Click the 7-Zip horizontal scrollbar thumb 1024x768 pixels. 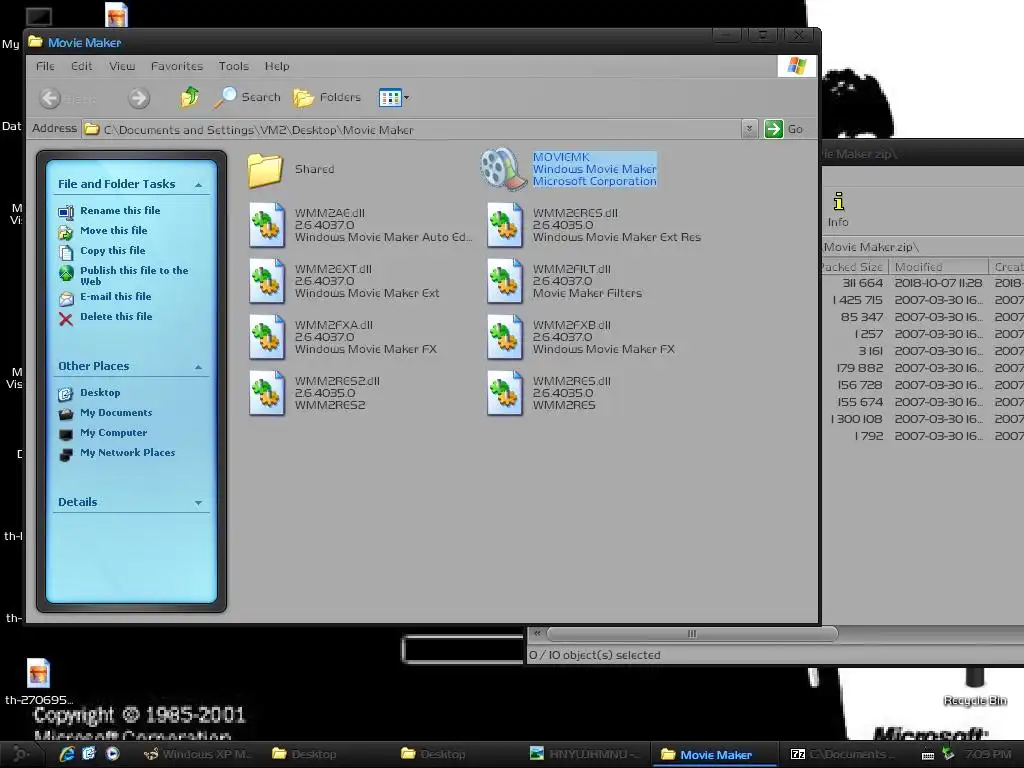692,633
